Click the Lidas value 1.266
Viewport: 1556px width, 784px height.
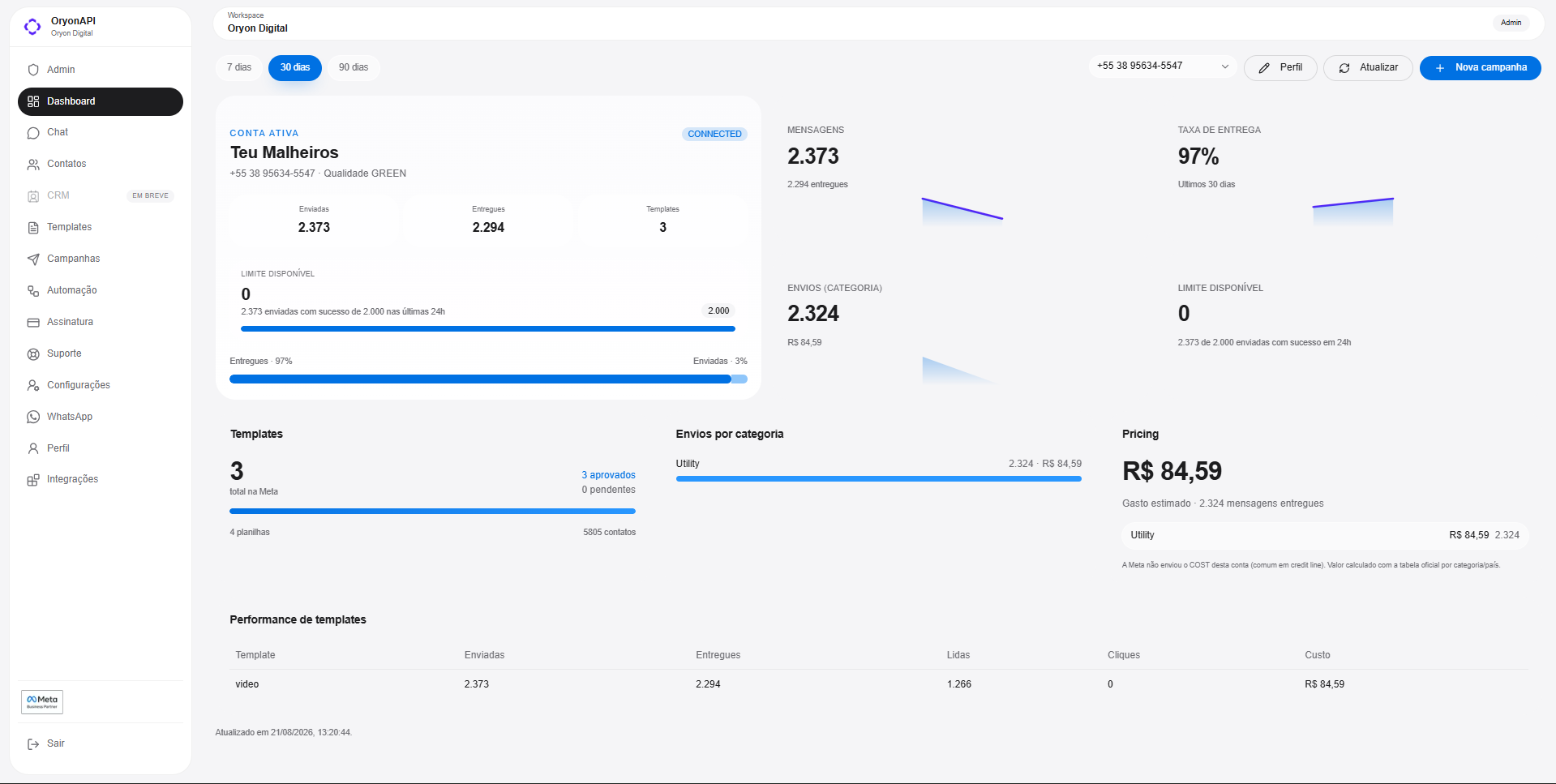[x=959, y=684]
